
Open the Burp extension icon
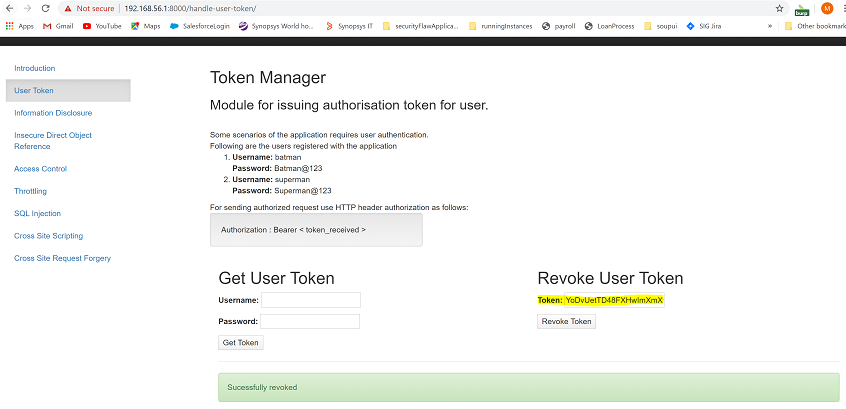(x=802, y=8)
